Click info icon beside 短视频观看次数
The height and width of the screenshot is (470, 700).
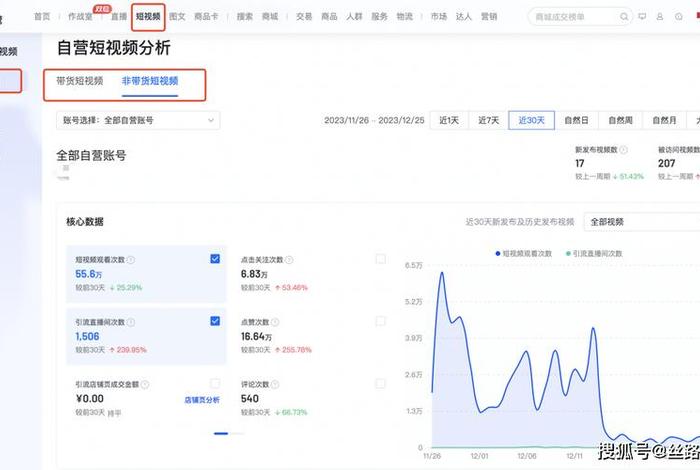tap(131, 259)
